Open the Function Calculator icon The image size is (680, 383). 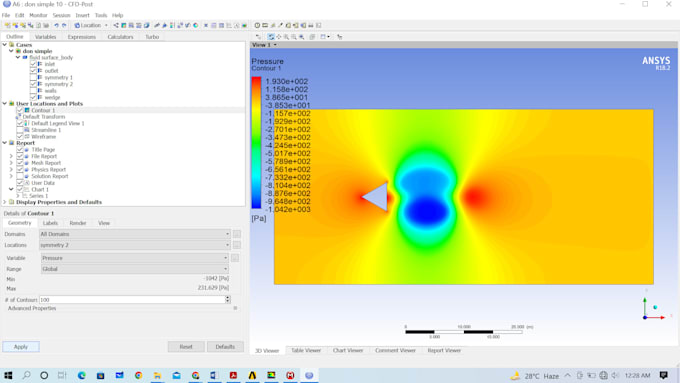click(x=288, y=25)
